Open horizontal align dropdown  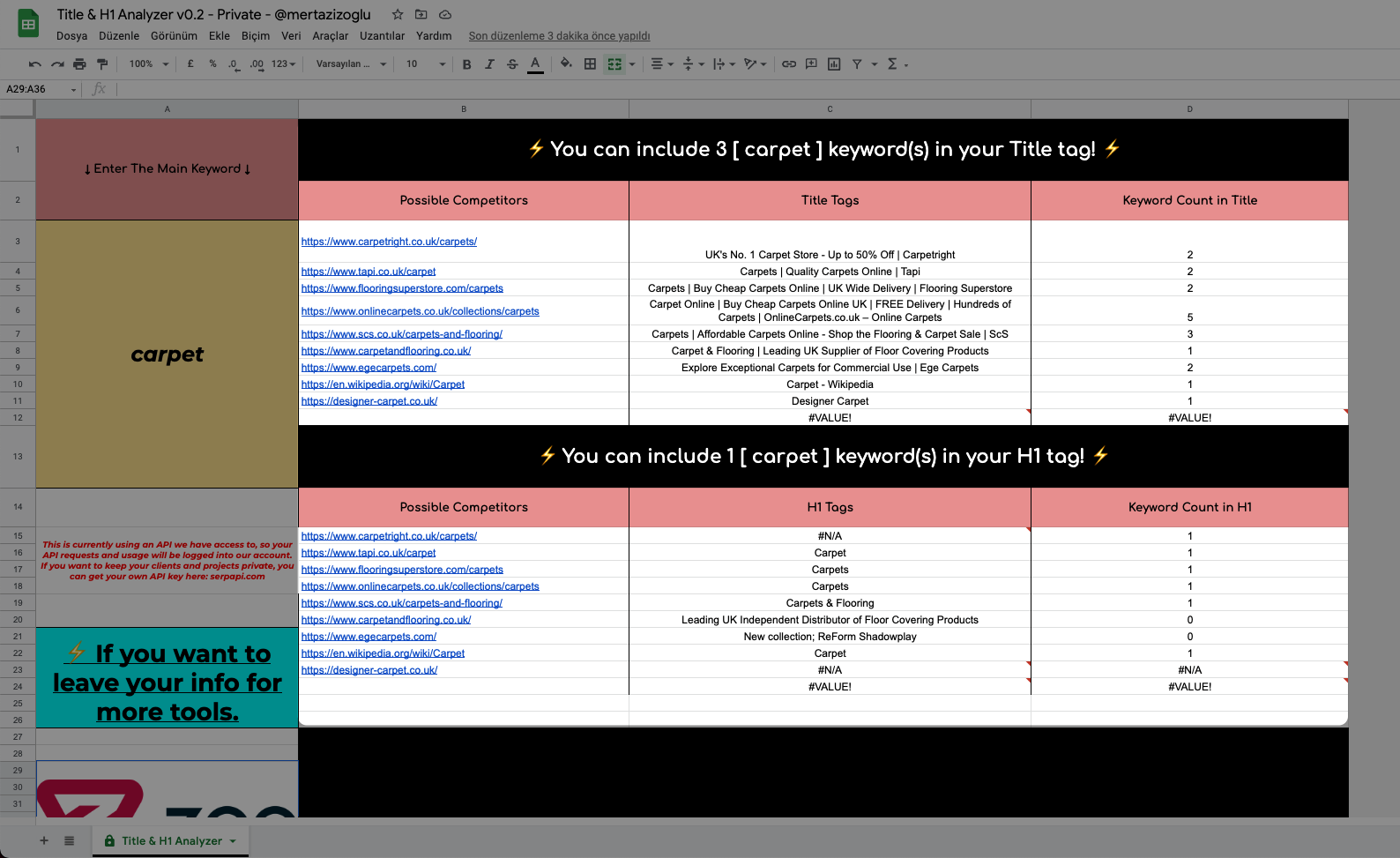coord(662,63)
